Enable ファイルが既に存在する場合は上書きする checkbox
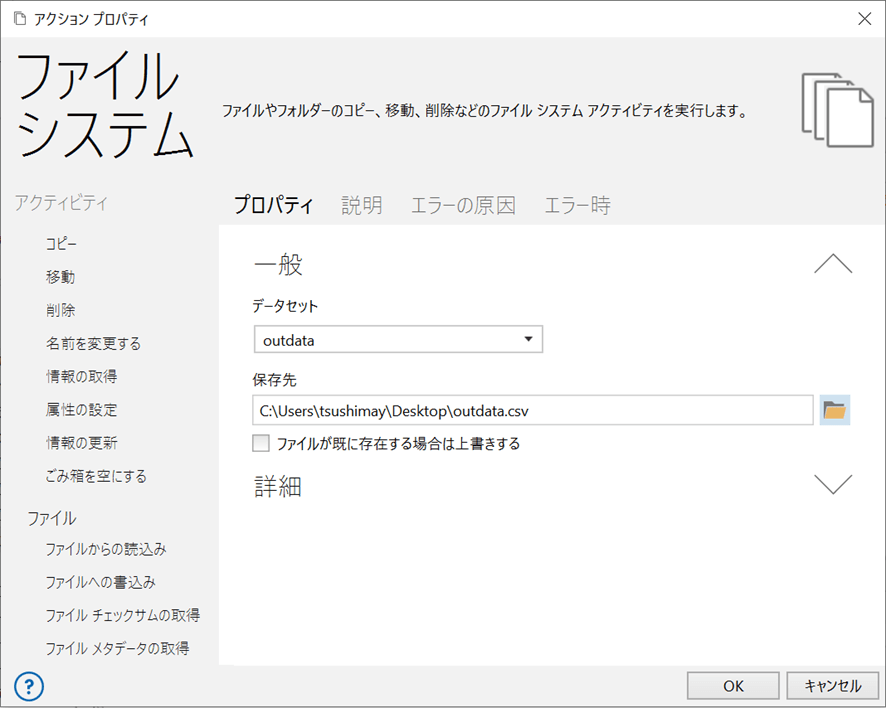Image resolution: width=886 pixels, height=708 pixels. [260, 444]
